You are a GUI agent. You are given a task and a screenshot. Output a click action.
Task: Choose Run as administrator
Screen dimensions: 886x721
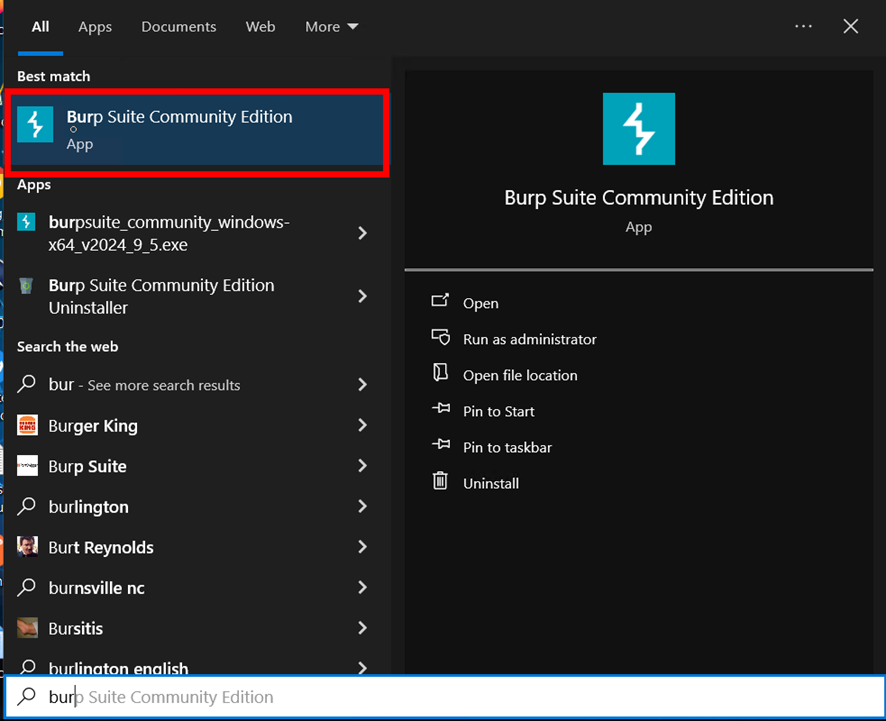click(529, 339)
